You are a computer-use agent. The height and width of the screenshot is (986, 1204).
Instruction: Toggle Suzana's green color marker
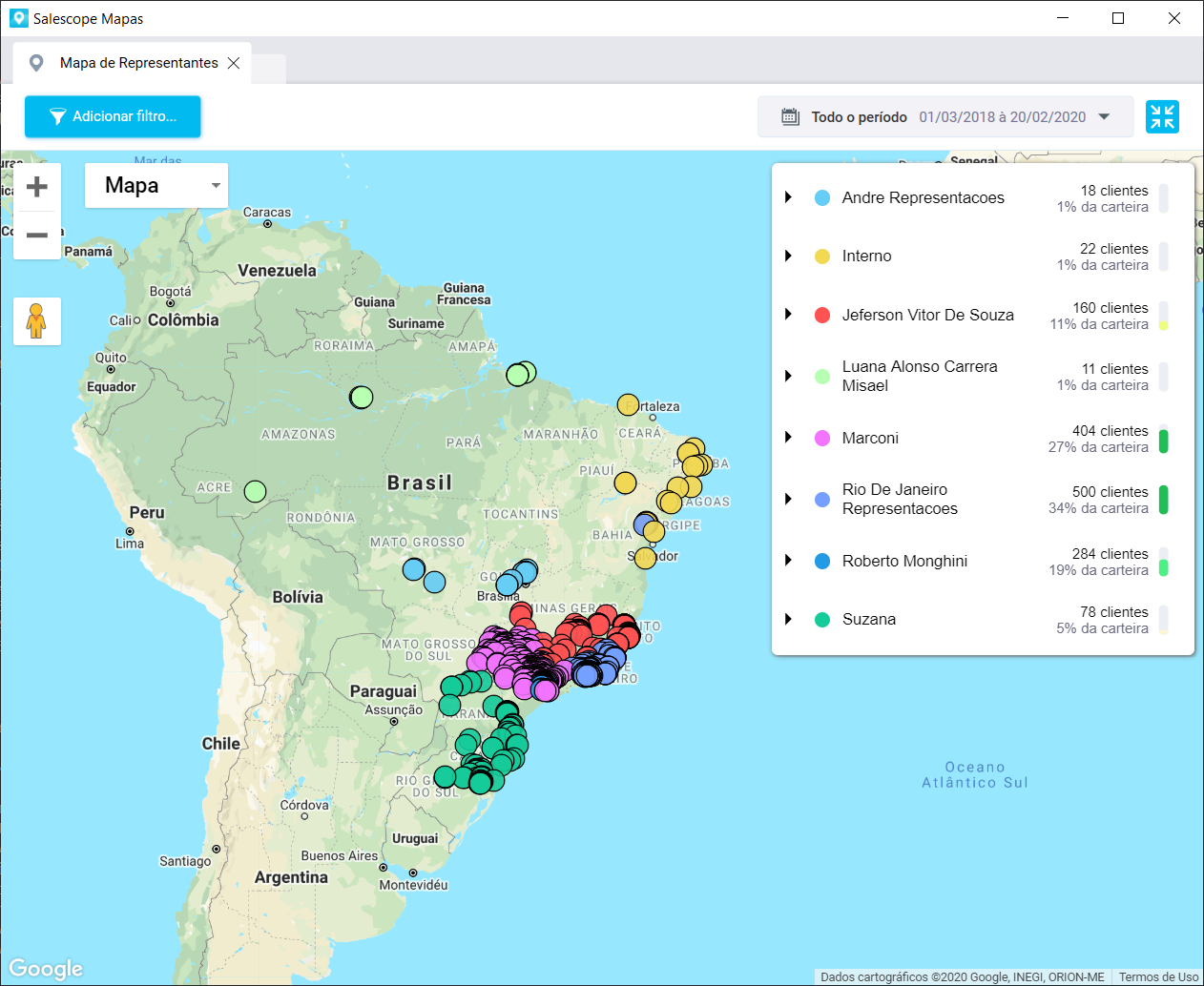[x=821, y=619]
